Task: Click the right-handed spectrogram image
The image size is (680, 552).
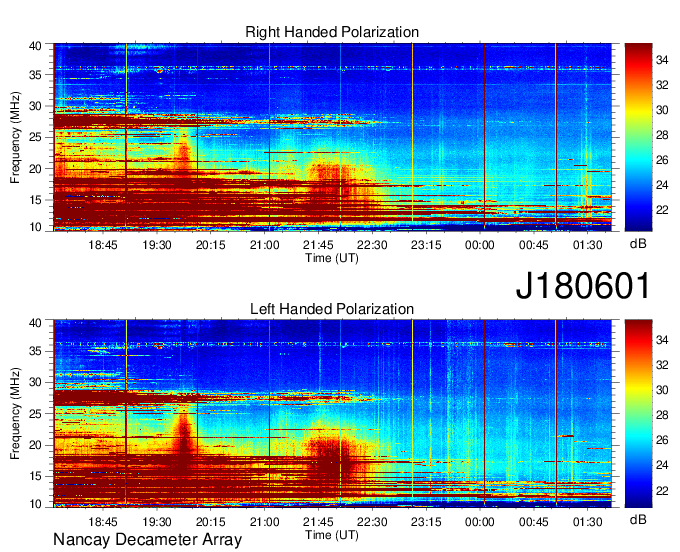Action: 333,137
